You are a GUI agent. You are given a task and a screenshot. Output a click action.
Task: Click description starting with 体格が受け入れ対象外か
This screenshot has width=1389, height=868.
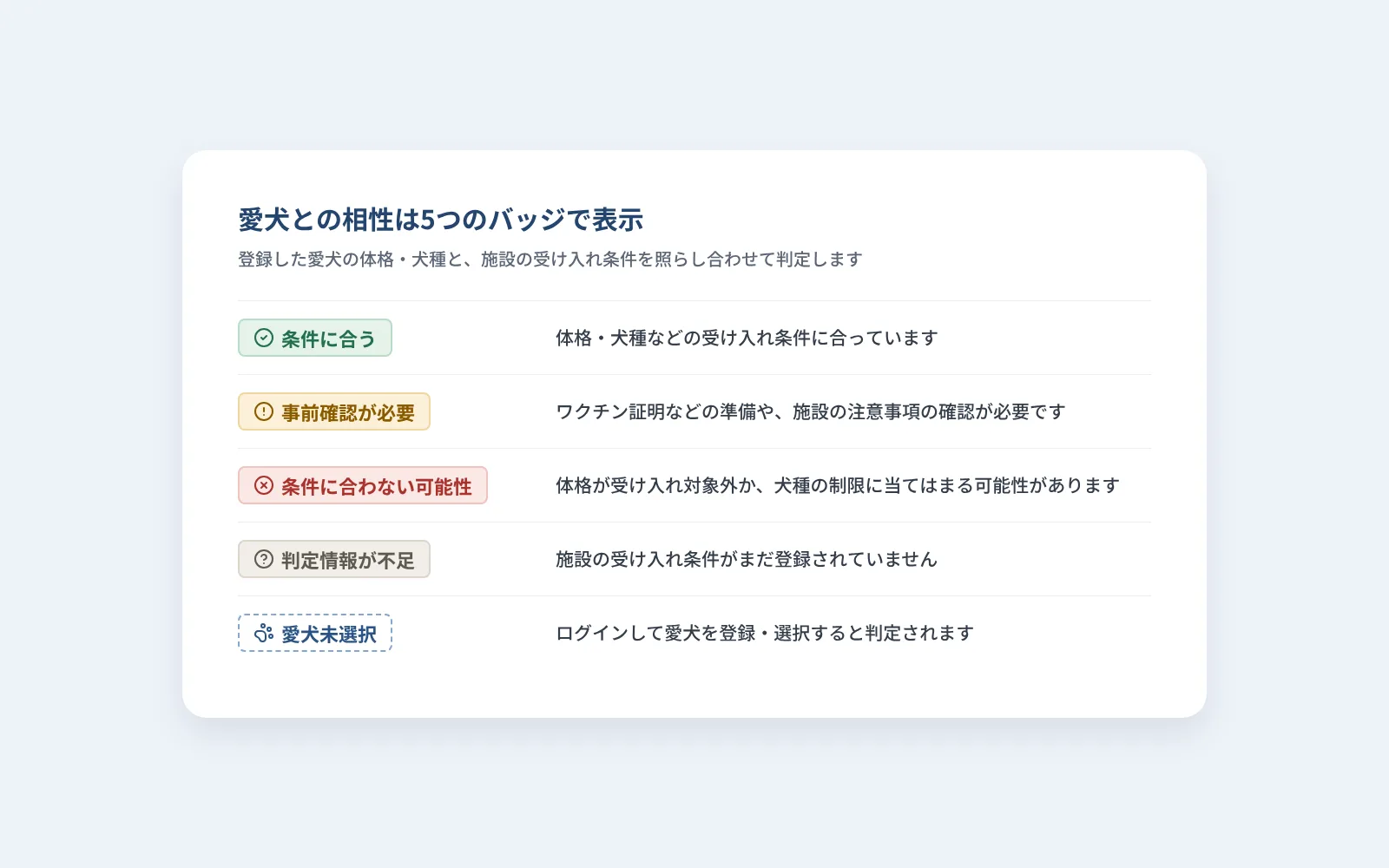pyautogui.click(x=838, y=485)
